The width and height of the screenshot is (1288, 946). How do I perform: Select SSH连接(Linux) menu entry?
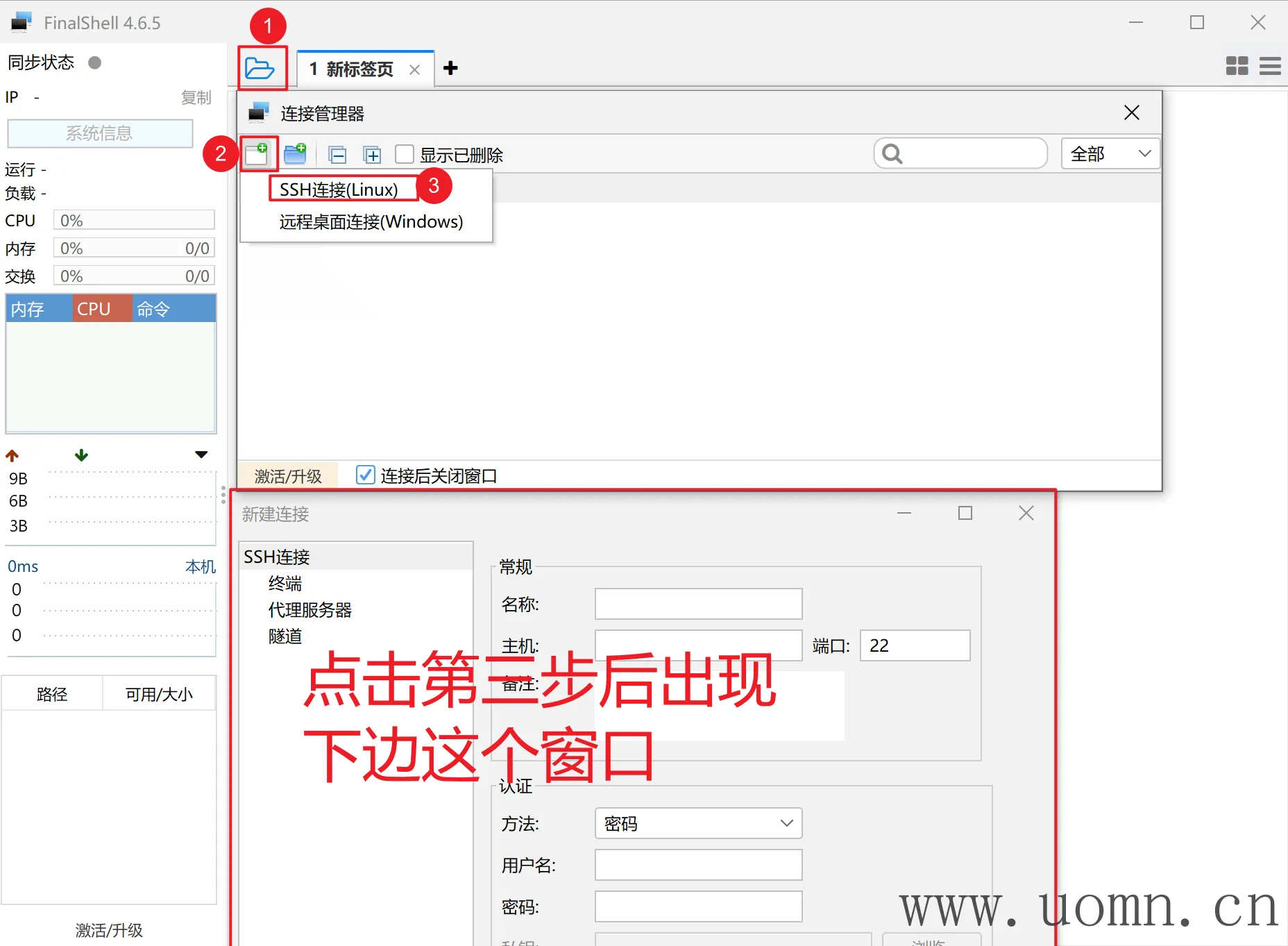click(339, 189)
